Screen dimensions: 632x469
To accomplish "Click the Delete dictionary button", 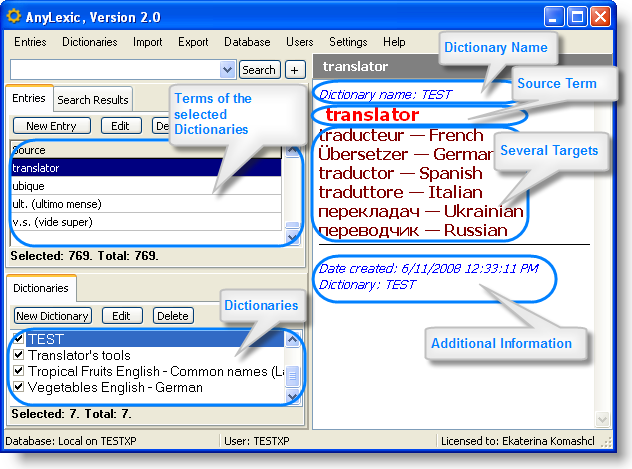I will click(x=173, y=315).
